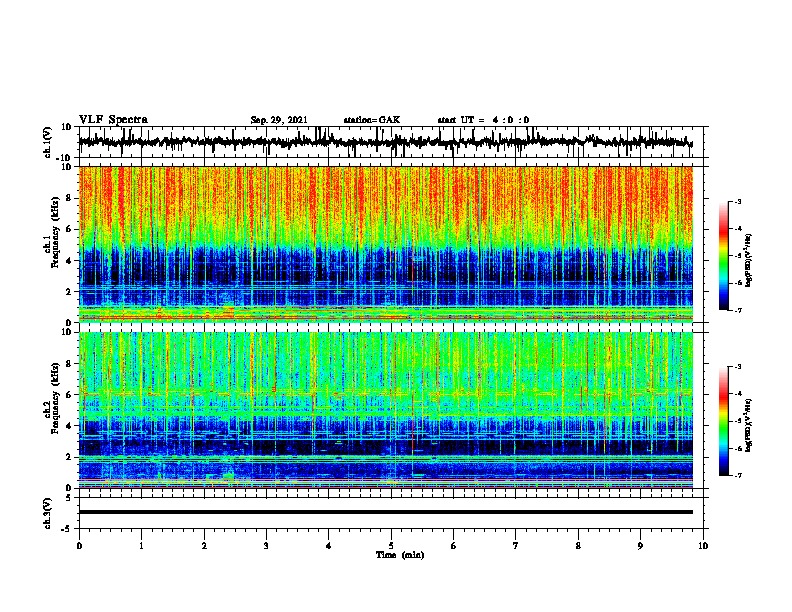
Task: Click the "ch.1(V)" waveform axis label
Action: click(48, 142)
